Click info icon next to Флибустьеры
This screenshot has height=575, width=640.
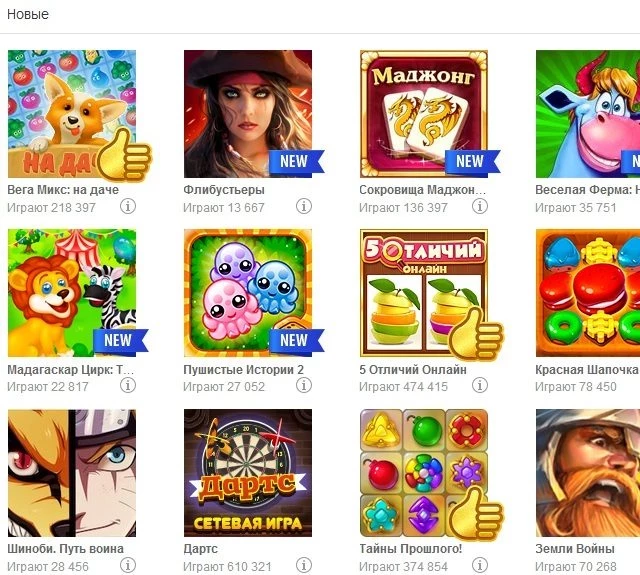pyautogui.click(x=304, y=206)
